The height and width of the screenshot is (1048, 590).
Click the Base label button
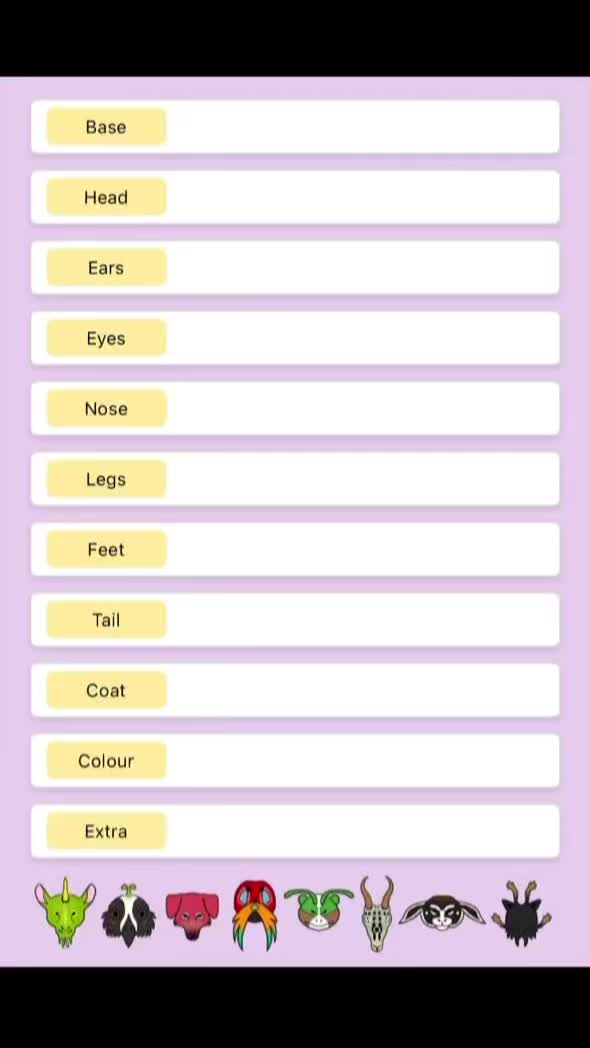pos(106,127)
